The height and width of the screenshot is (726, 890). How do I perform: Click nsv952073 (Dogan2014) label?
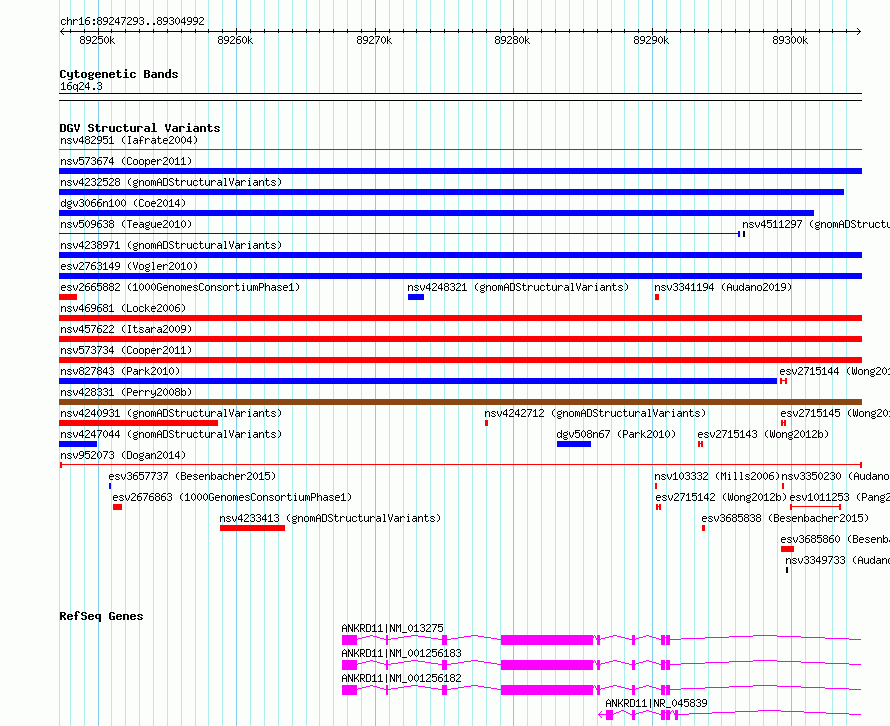[123, 455]
